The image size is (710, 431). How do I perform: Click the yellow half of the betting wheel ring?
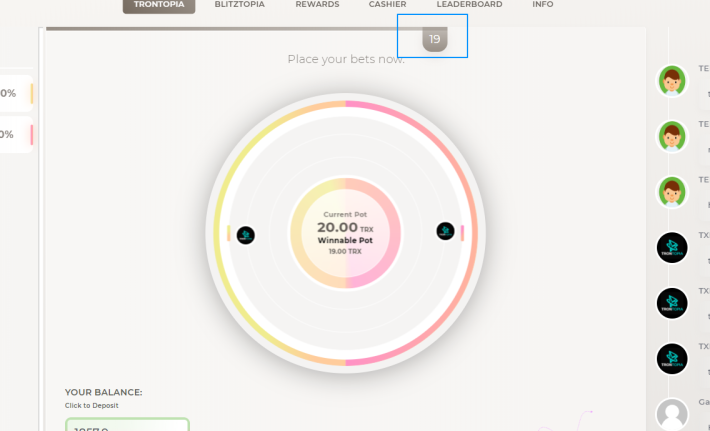pyautogui.click(x=218, y=233)
